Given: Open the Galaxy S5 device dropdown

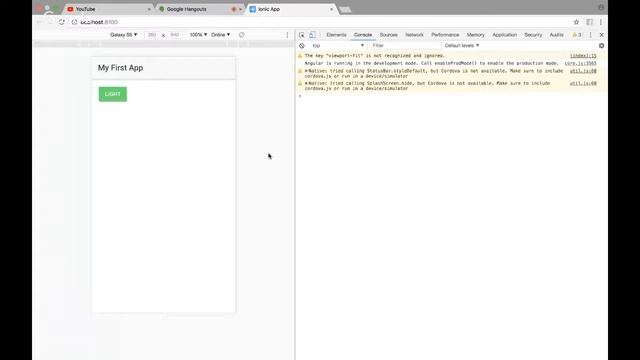Looking at the screenshot, I should 124,35.
